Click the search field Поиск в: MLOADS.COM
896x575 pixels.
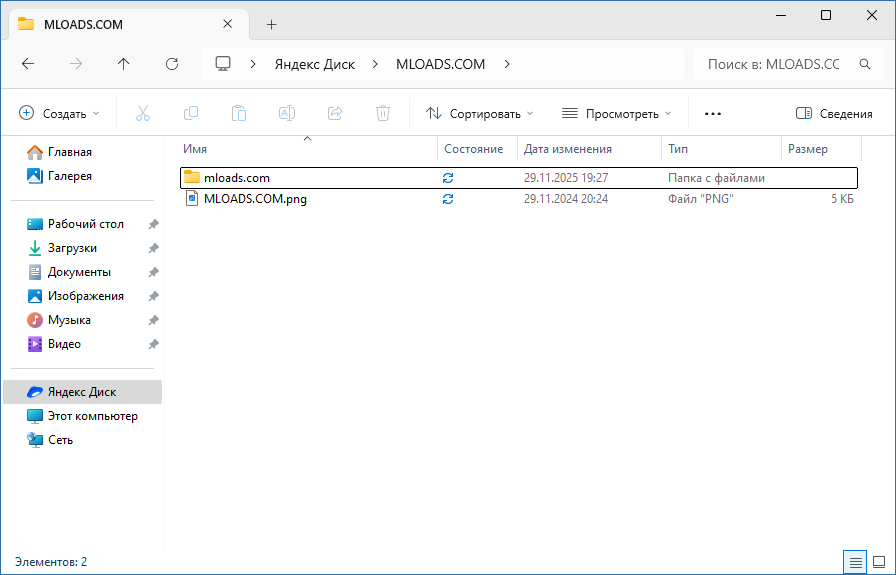click(772, 64)
